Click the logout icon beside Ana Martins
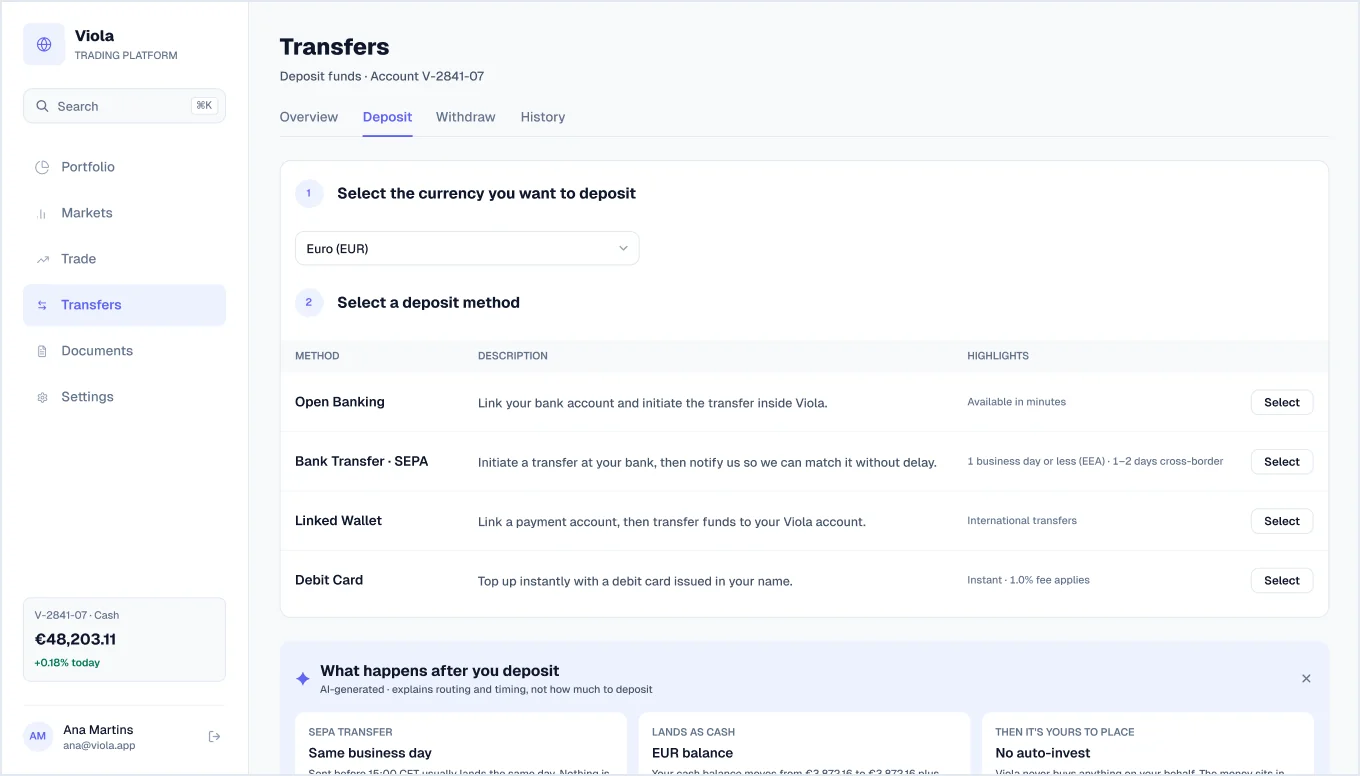 pyautogui.click(x=214, y=737)
